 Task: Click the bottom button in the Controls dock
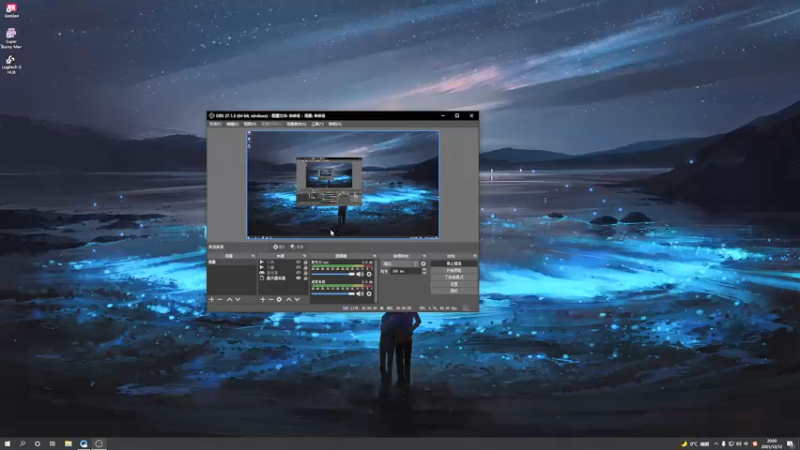pos(454,291)
